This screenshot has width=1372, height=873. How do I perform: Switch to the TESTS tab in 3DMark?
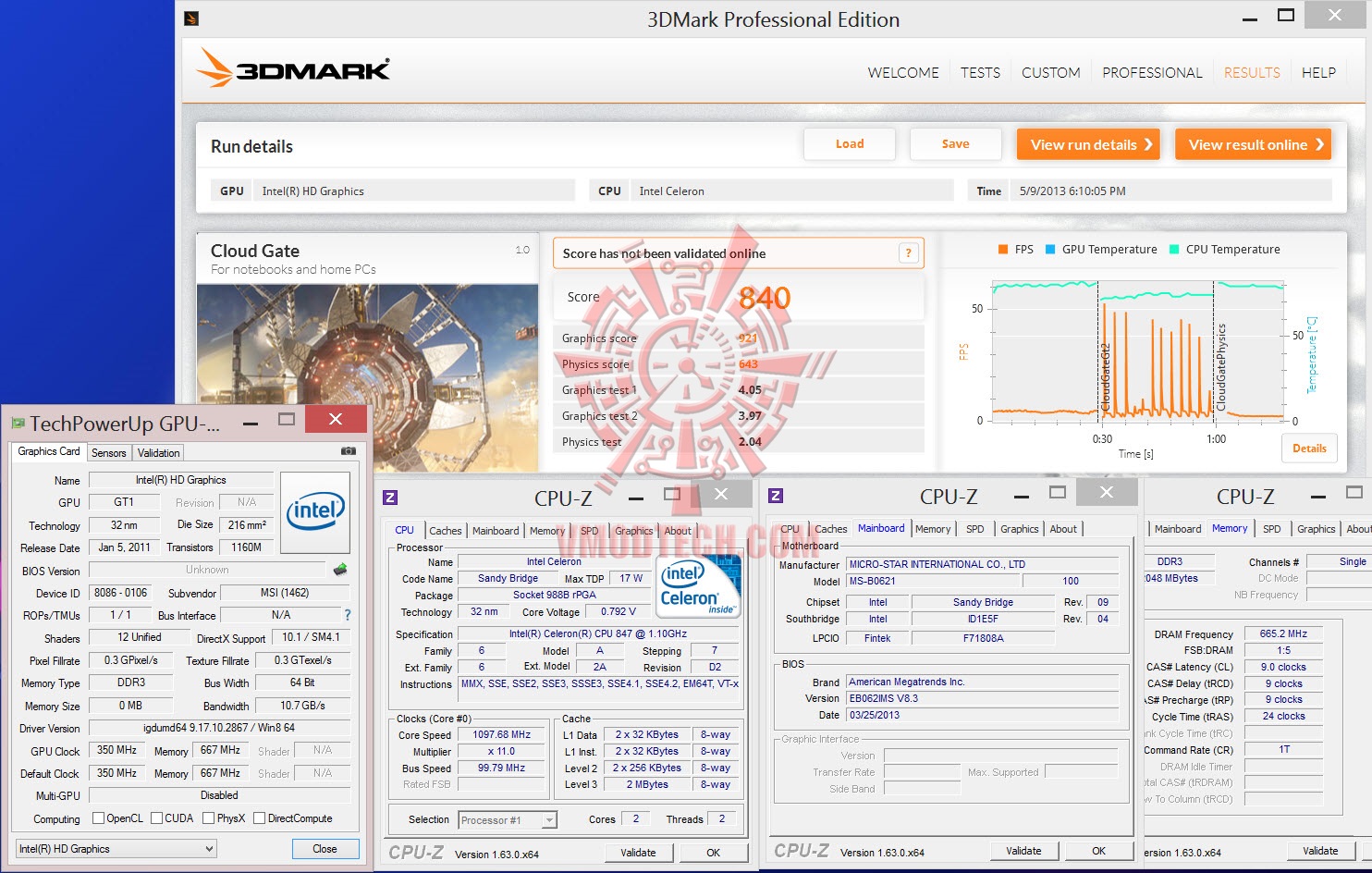coord(980,73)
